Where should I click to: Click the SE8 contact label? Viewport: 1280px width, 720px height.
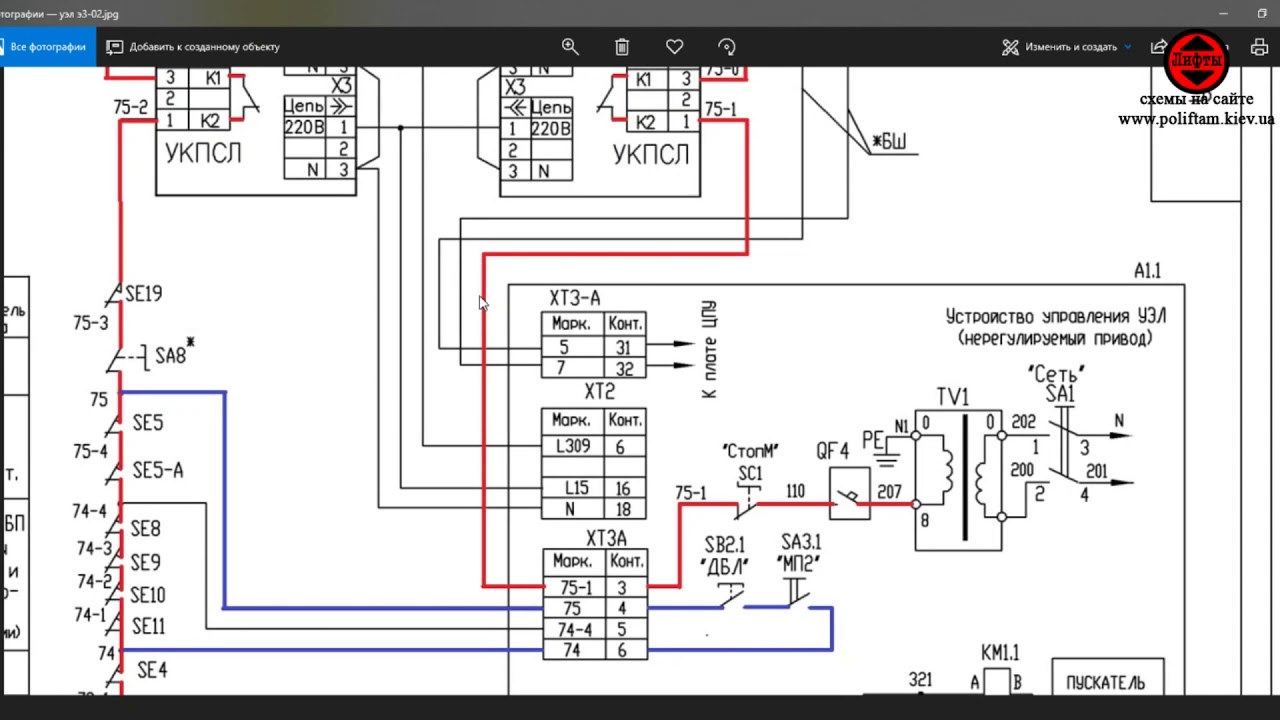pos(145,529)
